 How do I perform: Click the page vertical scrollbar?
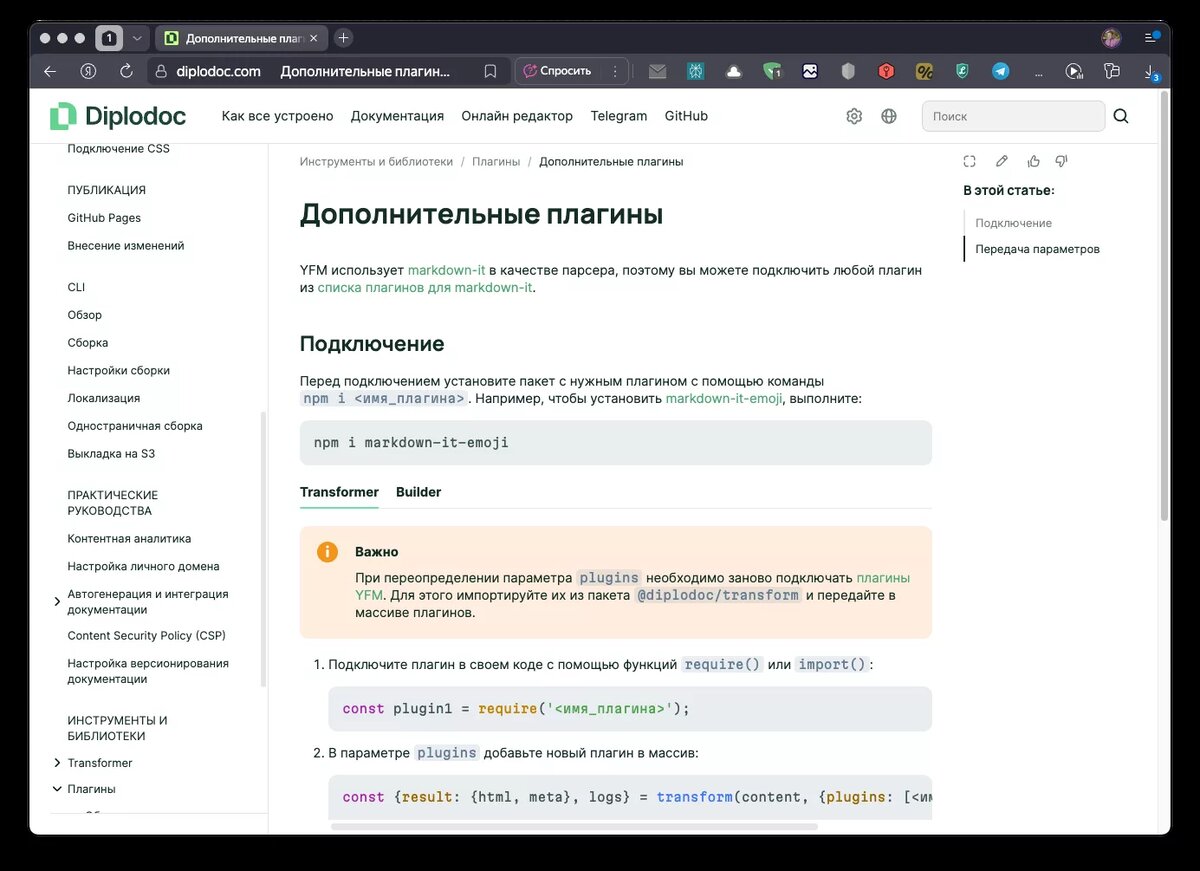[x=1164, y=305]
